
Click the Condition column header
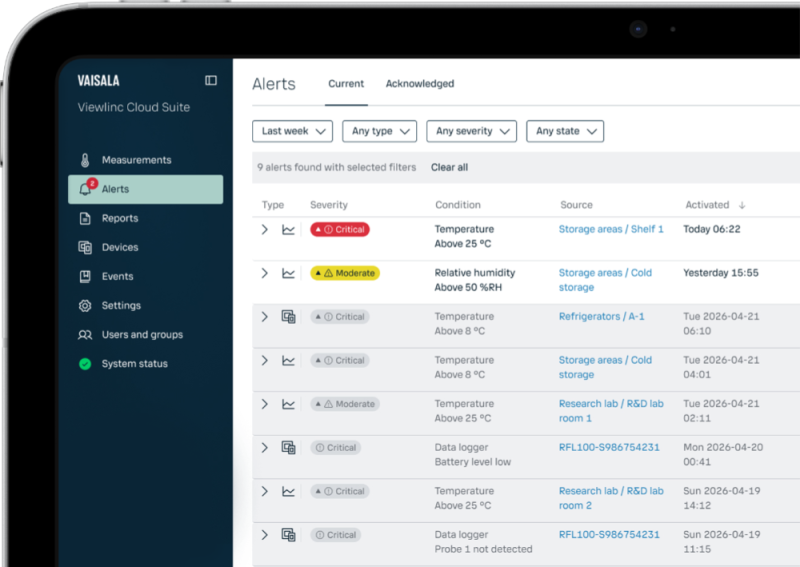pyautogui.click(x=458, y=205)
